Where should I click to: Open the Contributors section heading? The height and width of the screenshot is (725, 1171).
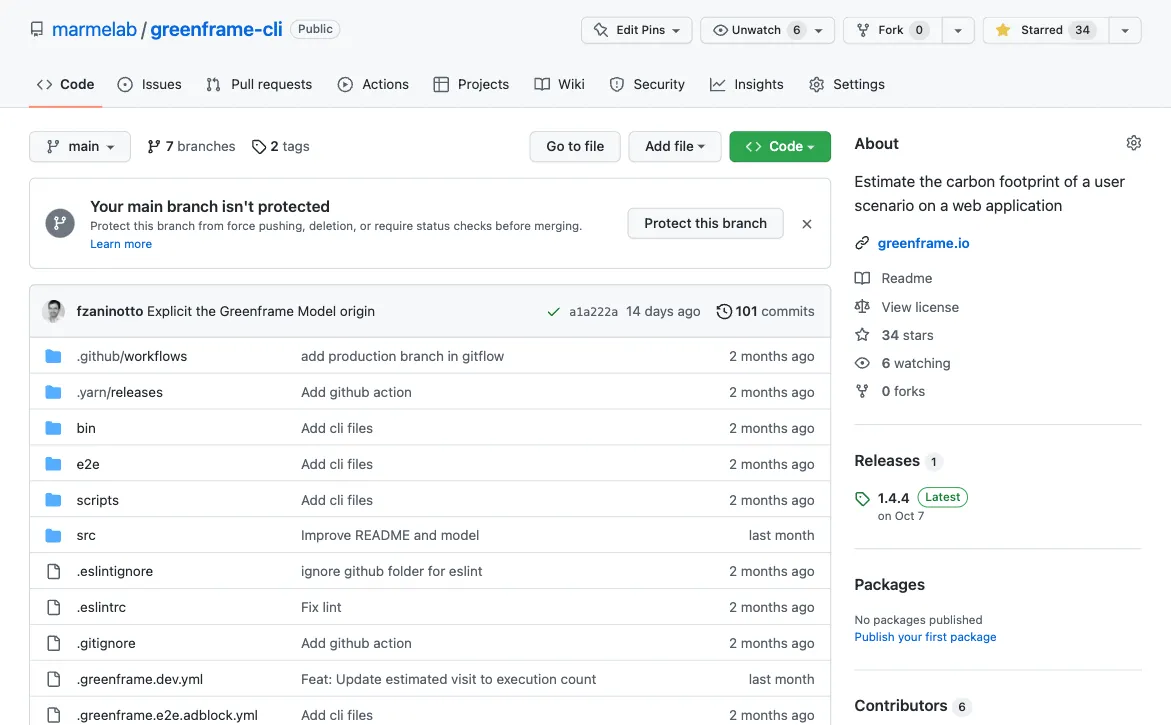901,706
